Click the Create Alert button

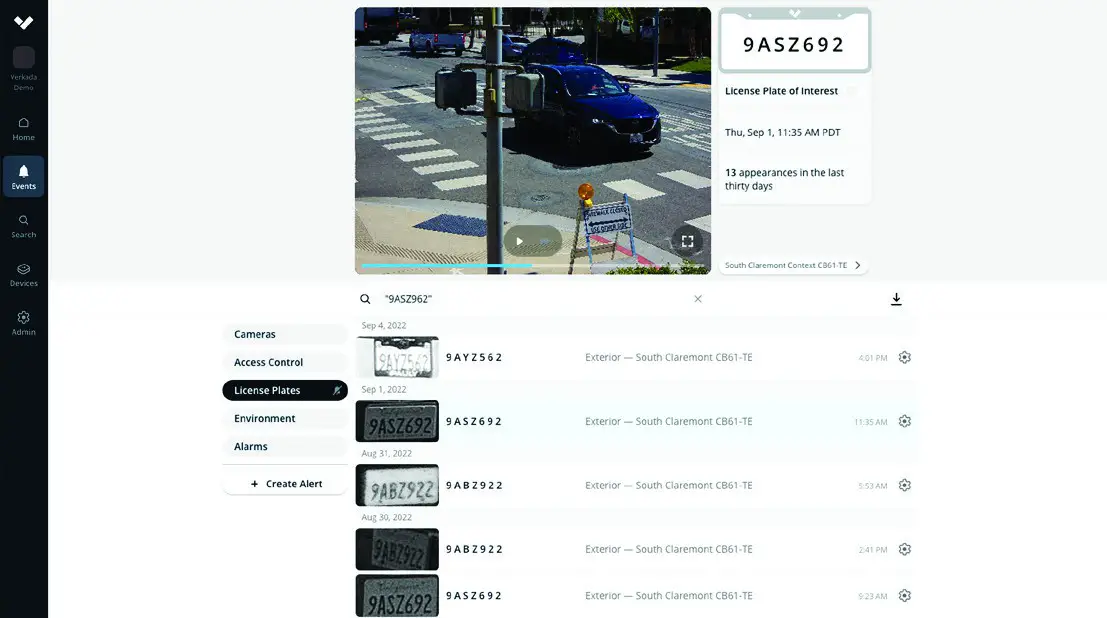pyautogui.click(x=285, y=483)
